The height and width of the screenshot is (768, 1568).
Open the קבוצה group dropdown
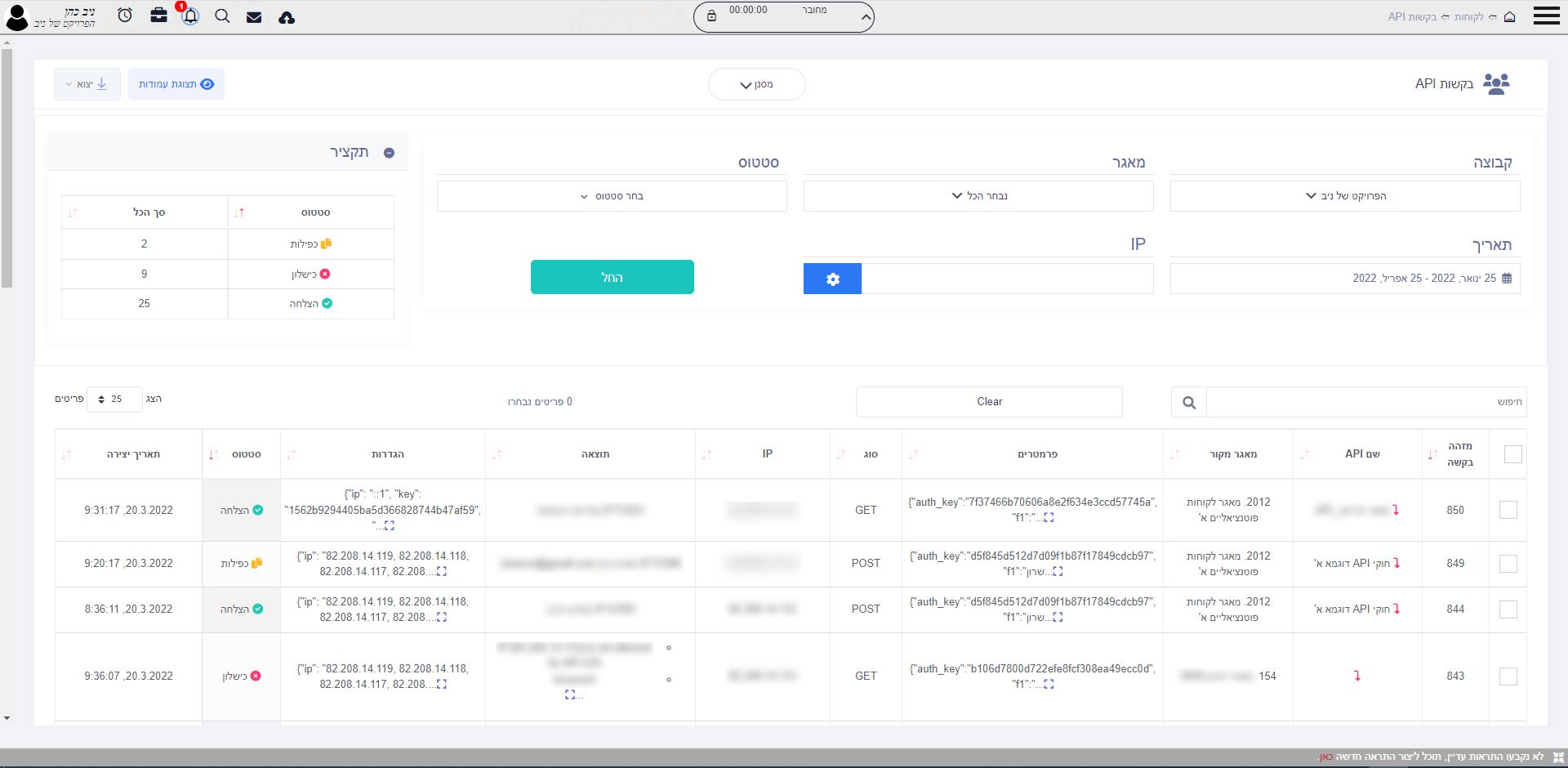click(1345, 196)
